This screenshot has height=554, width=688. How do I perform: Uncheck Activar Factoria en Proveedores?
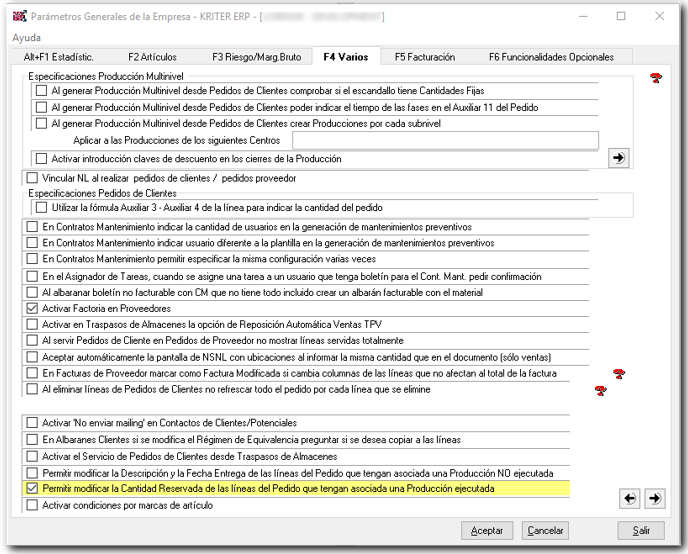pyautogui.click(x=32, y=308)
